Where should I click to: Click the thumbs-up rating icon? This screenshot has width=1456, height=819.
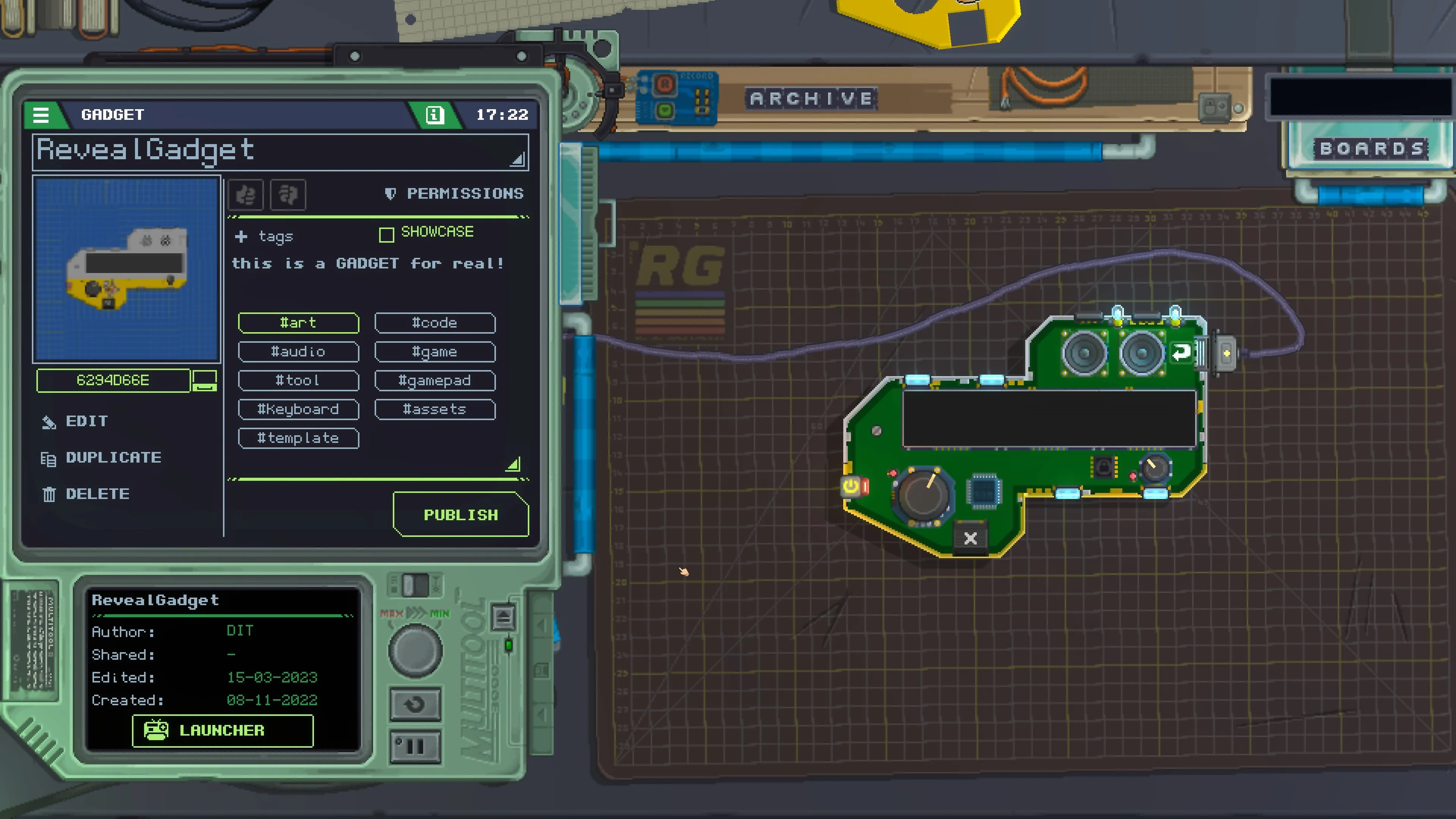pyautogui.click(x=246, y=195)
